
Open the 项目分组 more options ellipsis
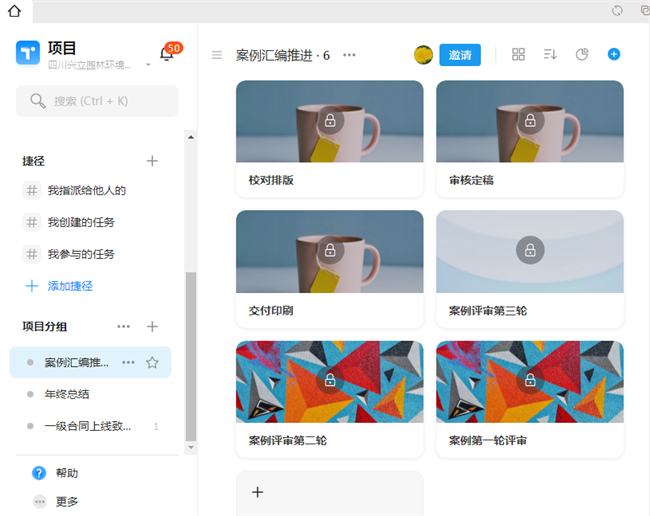click(x=124, y=326)
